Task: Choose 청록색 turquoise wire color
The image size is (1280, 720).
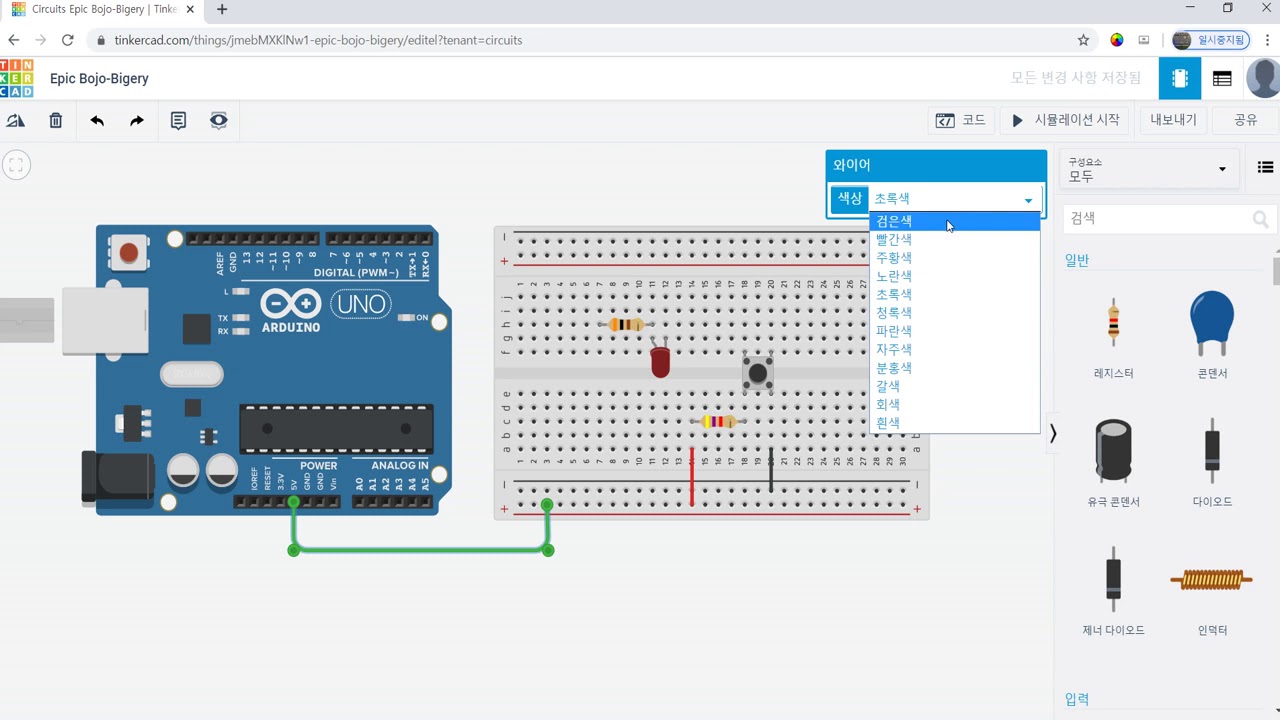Action: pos(954,313)
